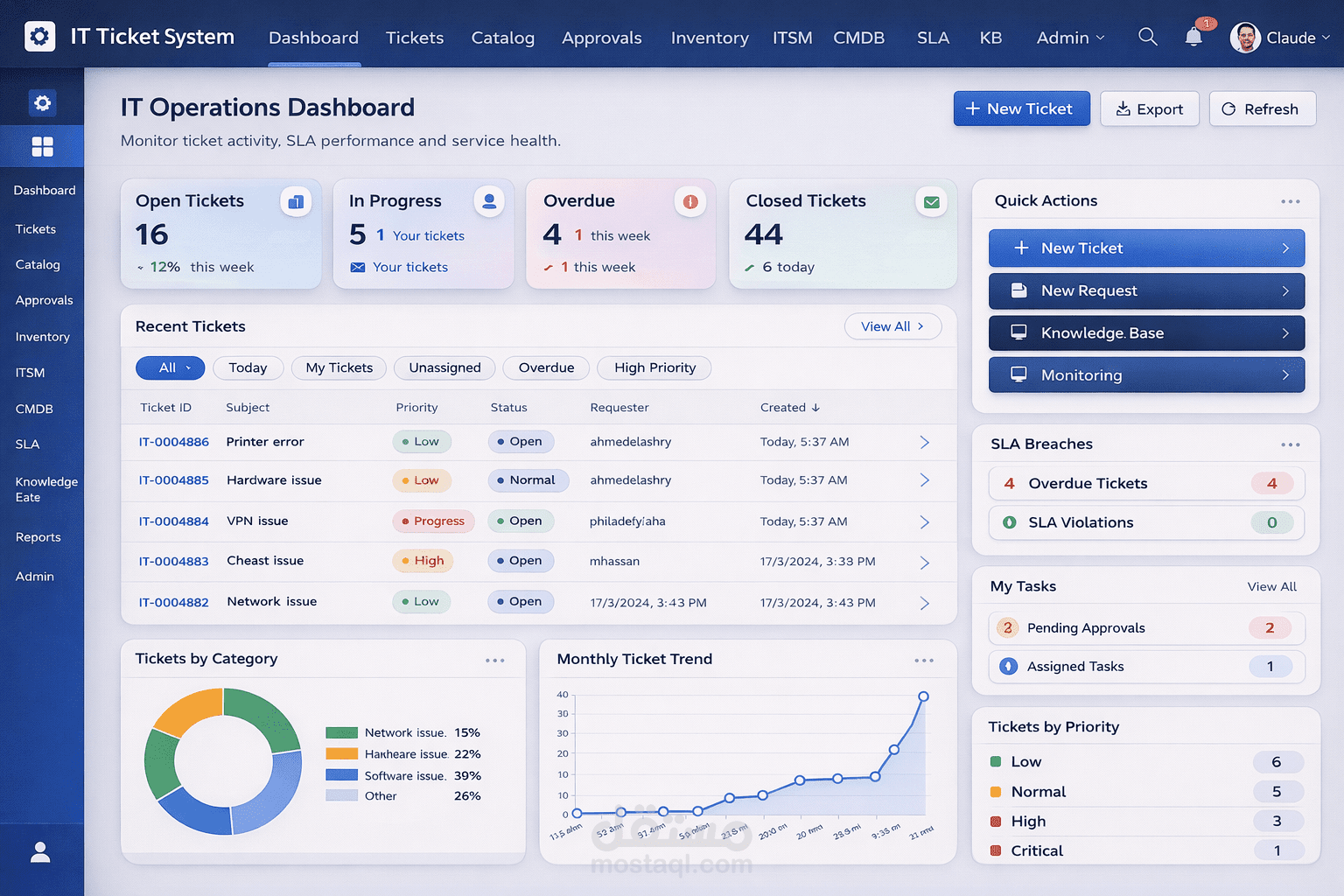Click the user profile icon at sidebar bottom
Viewport: 1344px width, 896px height.
point(40,852)
